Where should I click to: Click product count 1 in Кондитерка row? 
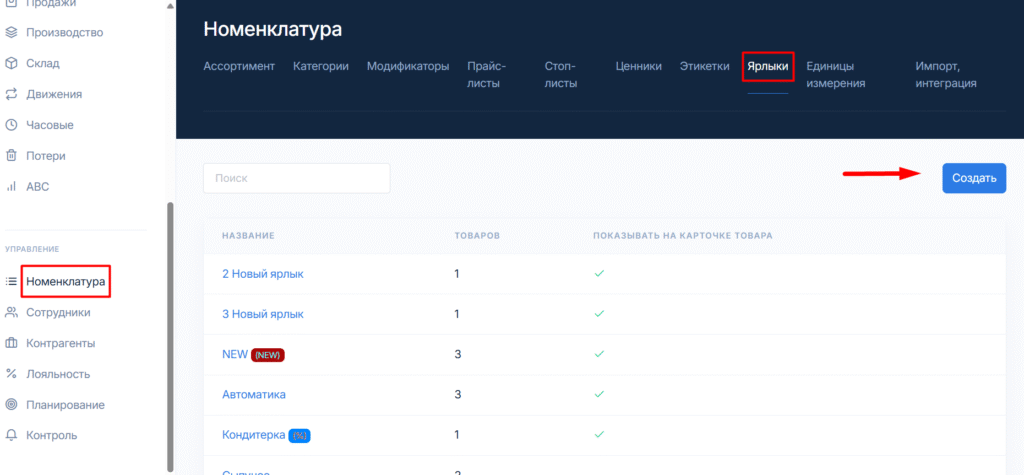click(x=457, y=434)
